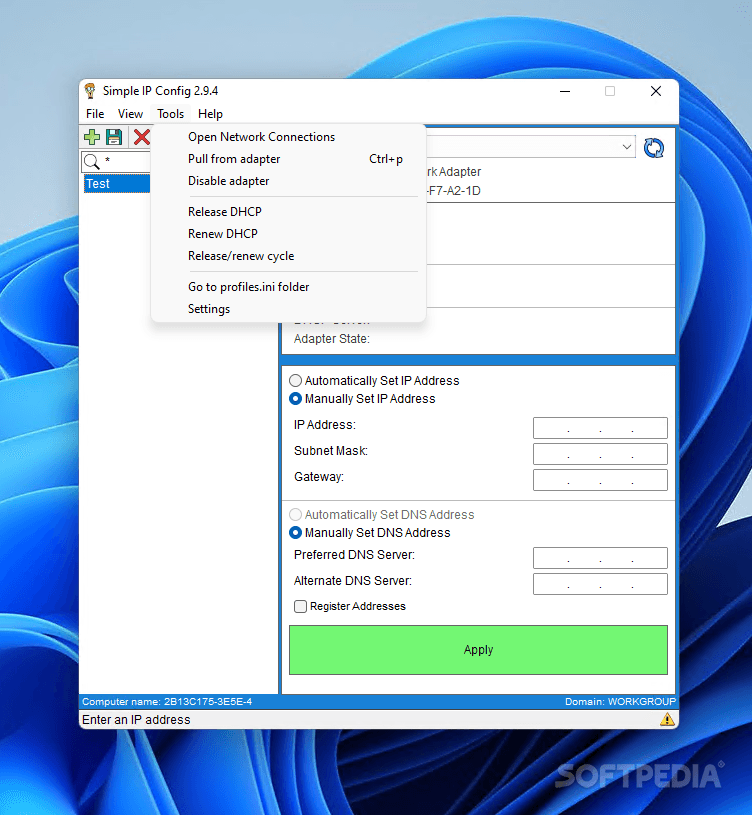Choose Renew DHCP

tap(288, 234)
